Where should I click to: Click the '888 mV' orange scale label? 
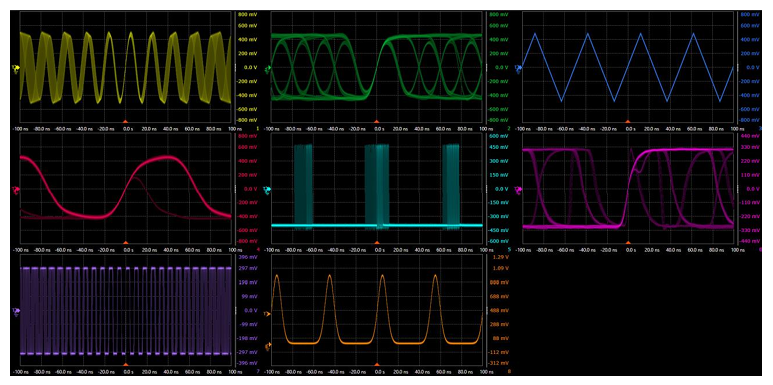click(498, 282)
